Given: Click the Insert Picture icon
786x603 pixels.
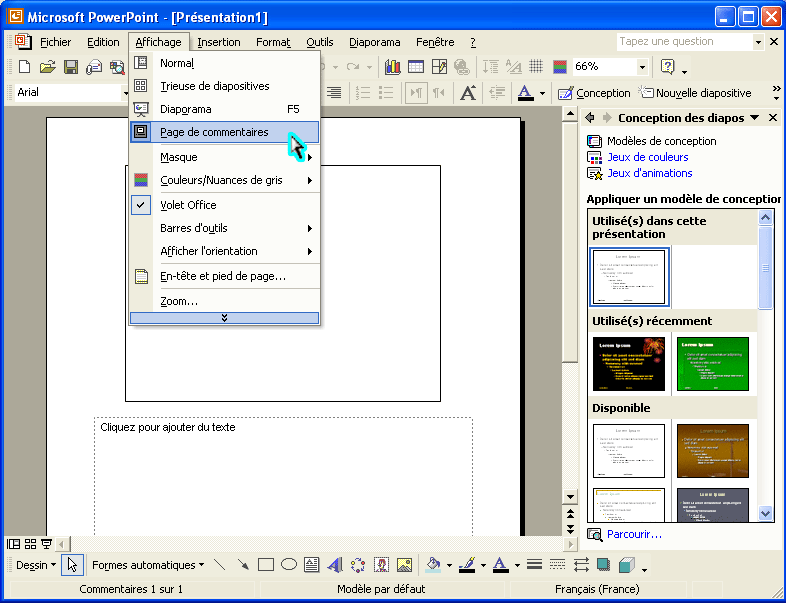Looking at the screenshot, I should coord(405,565).
